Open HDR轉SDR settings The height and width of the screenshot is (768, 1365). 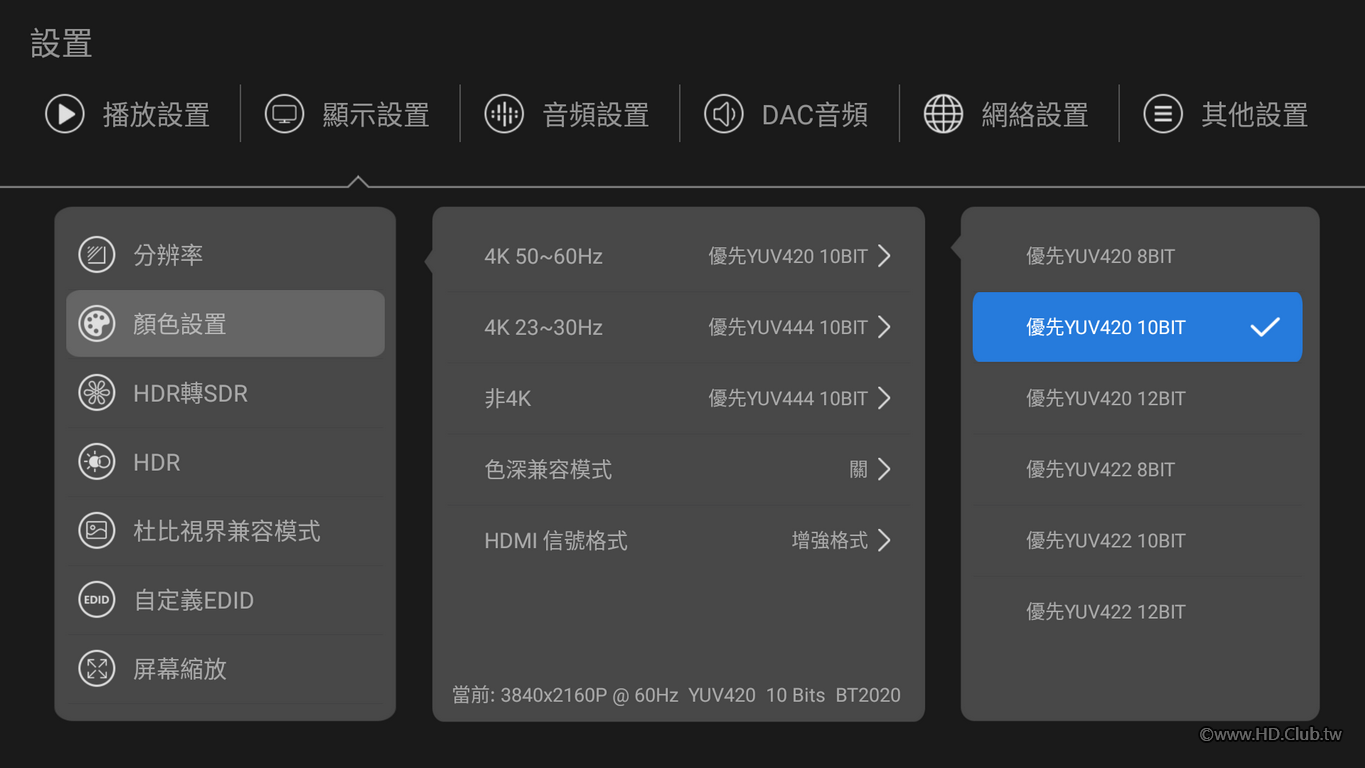[x=225, y=393]
